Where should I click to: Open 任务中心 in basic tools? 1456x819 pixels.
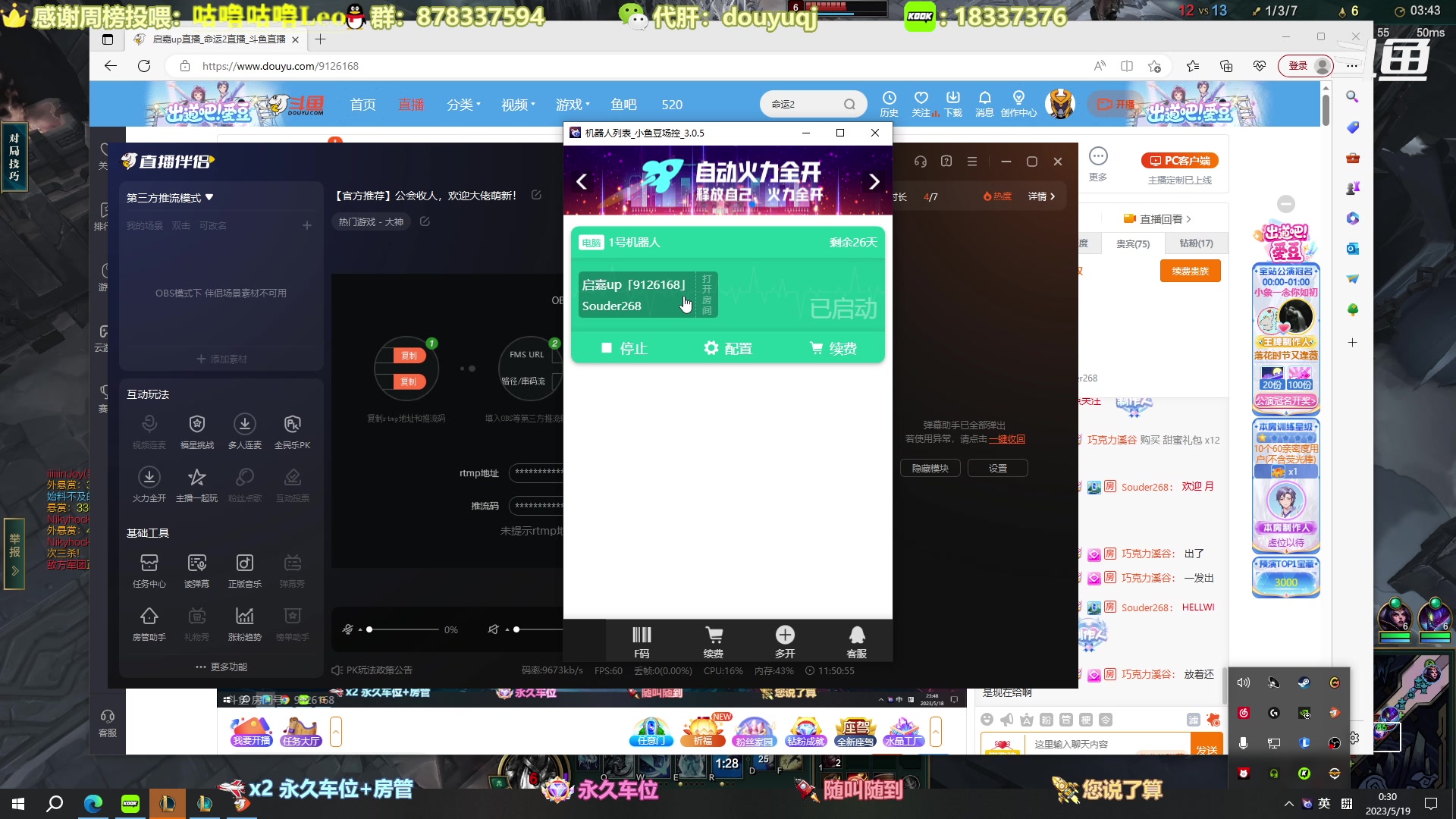(149, 570)
